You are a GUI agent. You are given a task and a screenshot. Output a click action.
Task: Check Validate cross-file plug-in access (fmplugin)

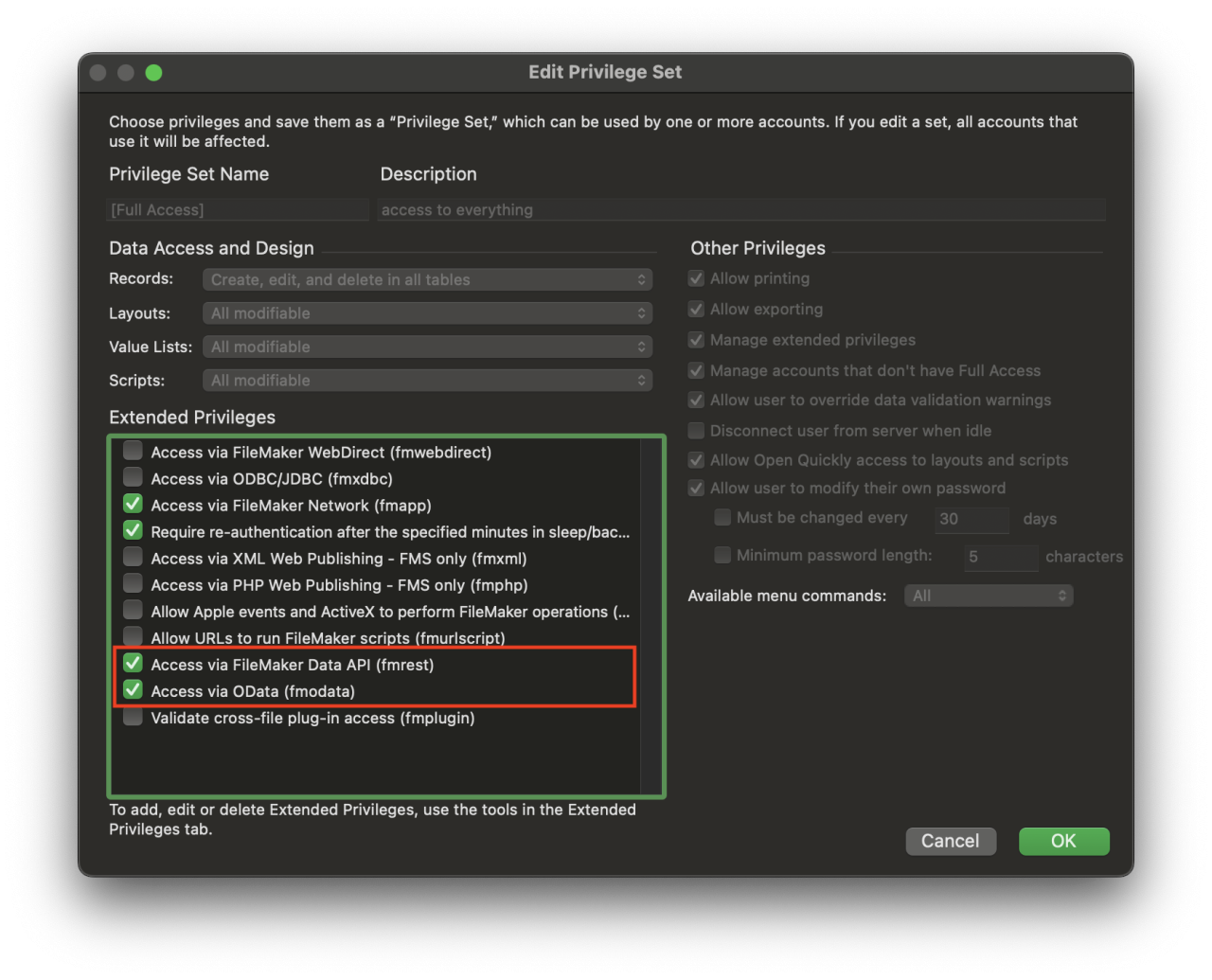(132, 717)
